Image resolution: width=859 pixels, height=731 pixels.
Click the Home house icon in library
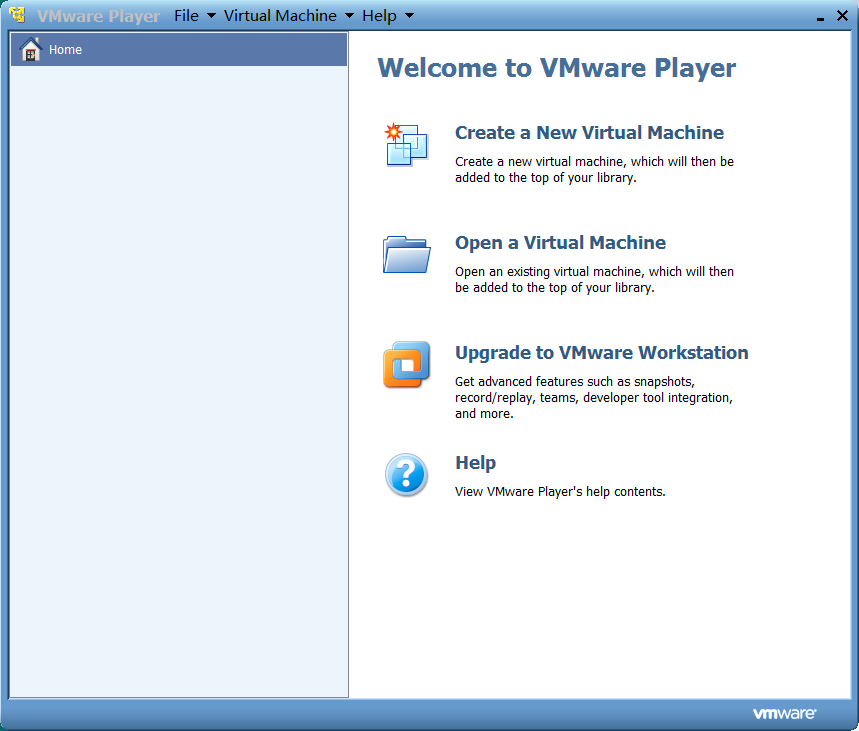click(x=31, y=50)
